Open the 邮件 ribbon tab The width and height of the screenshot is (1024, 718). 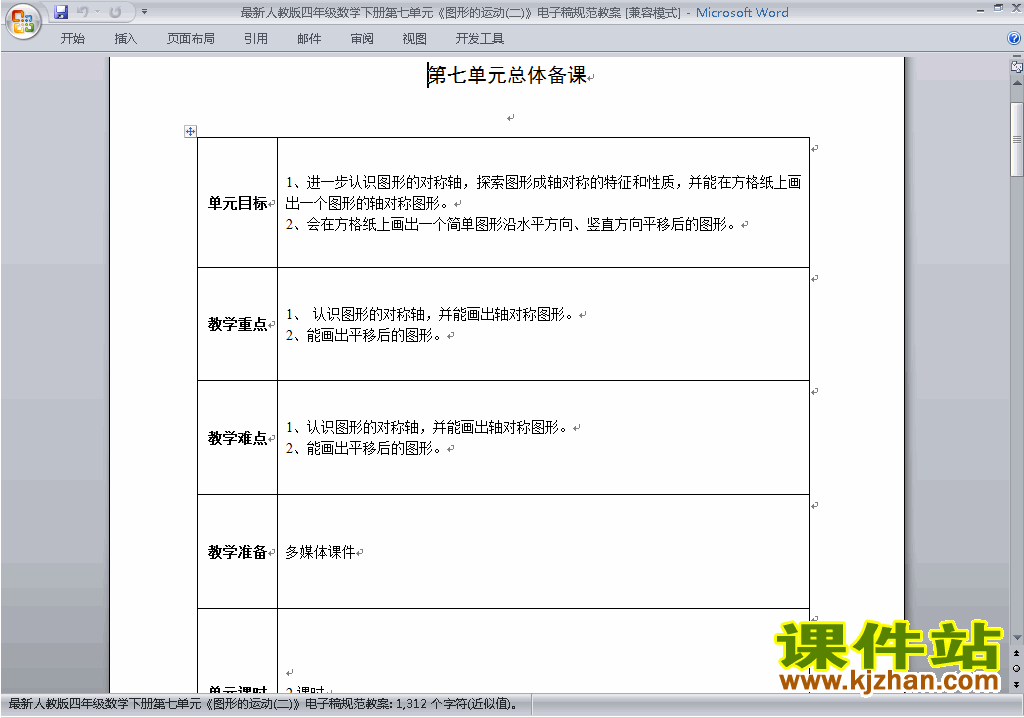pos(309,39)
